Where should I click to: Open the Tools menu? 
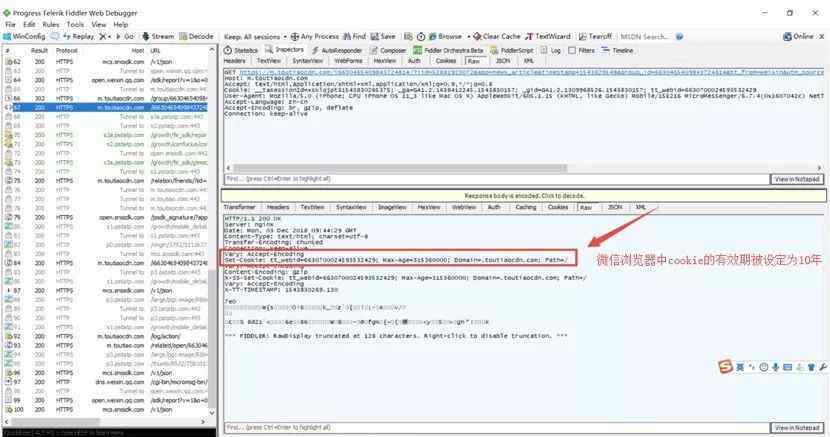(75, 24)
